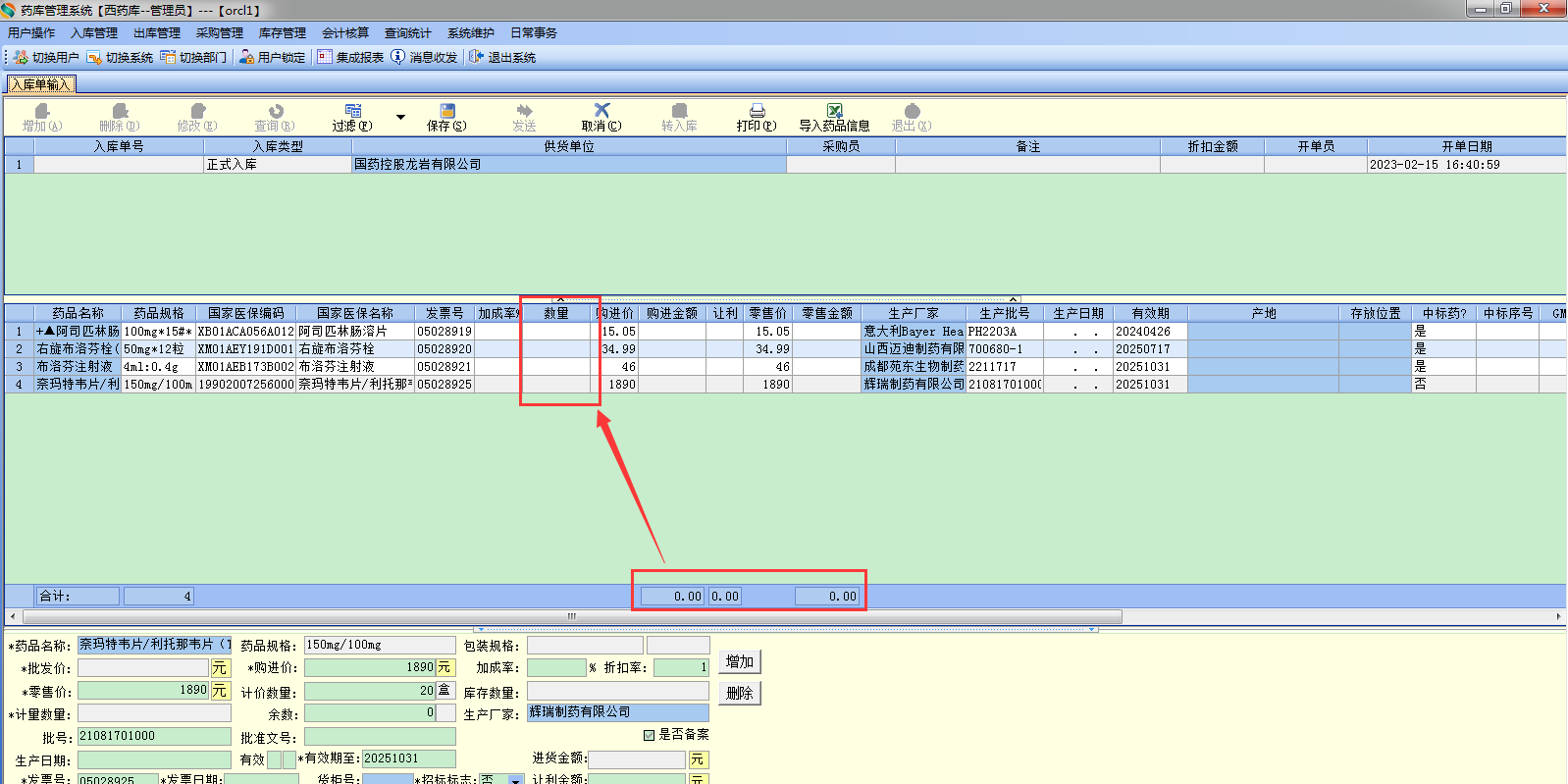Expand the 过滤 filter dropdown arrow
Image resolution: width=1568 pixels, height=784 pixels.
pos(400,117)
